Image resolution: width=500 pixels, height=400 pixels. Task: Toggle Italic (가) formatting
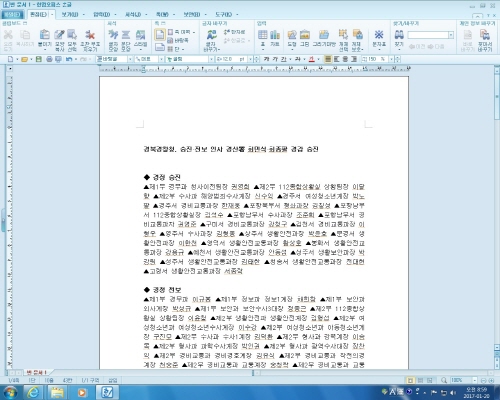pyautogui.click(x=275, y=59)
